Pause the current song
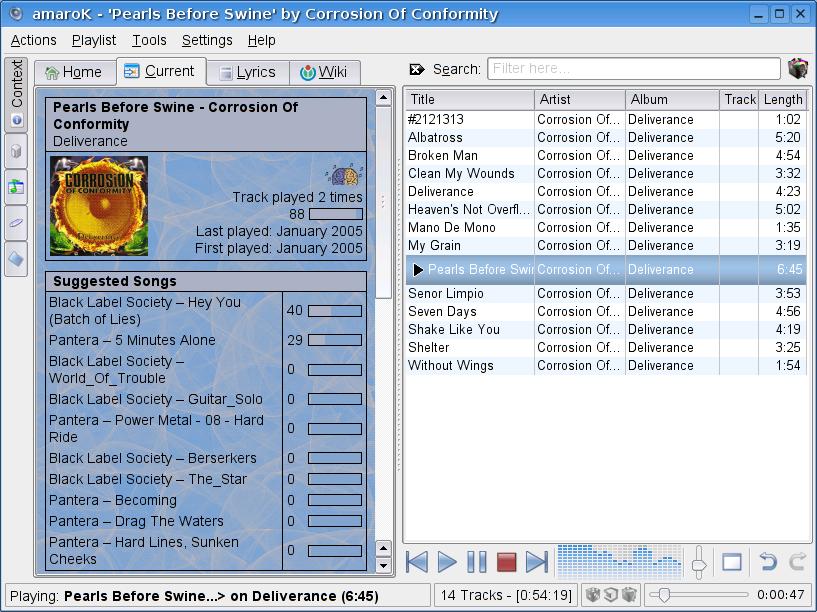 click(477, 562)
